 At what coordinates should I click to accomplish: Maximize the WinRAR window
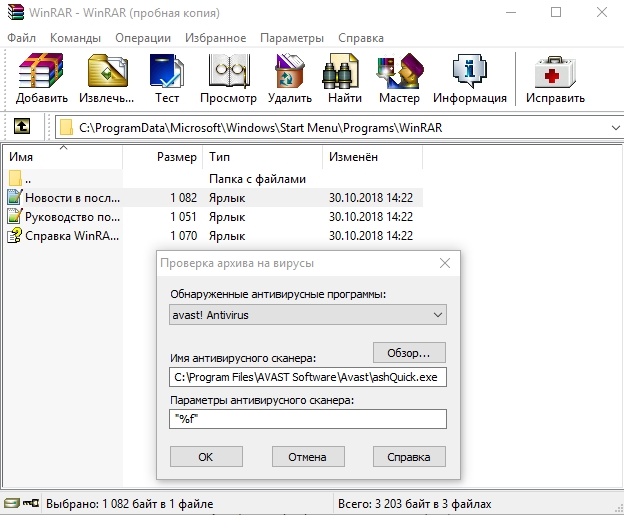[x=556, y=12]
